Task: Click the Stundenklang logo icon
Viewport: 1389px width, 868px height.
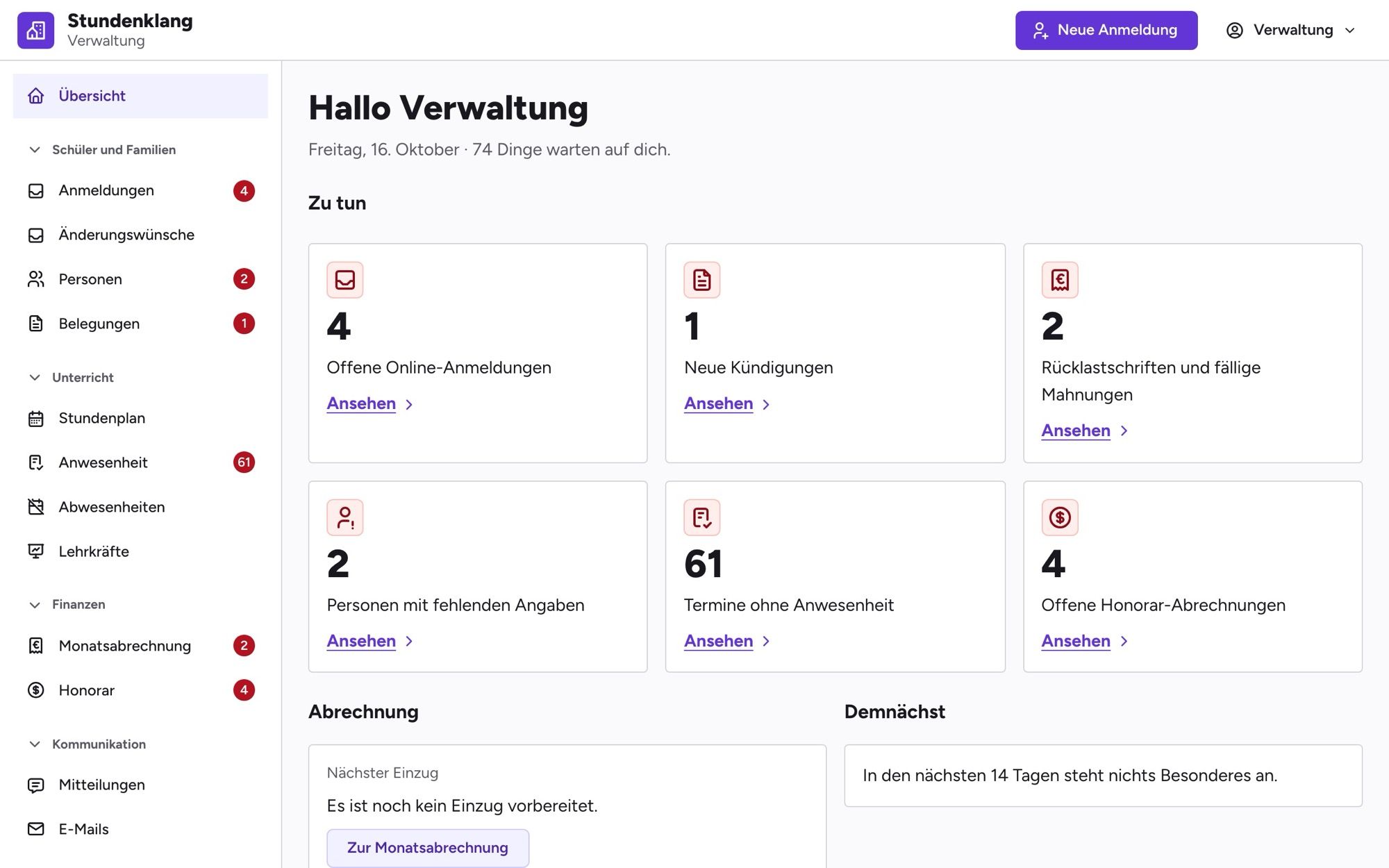Action: pyautogui.click(x=35, y=30)
